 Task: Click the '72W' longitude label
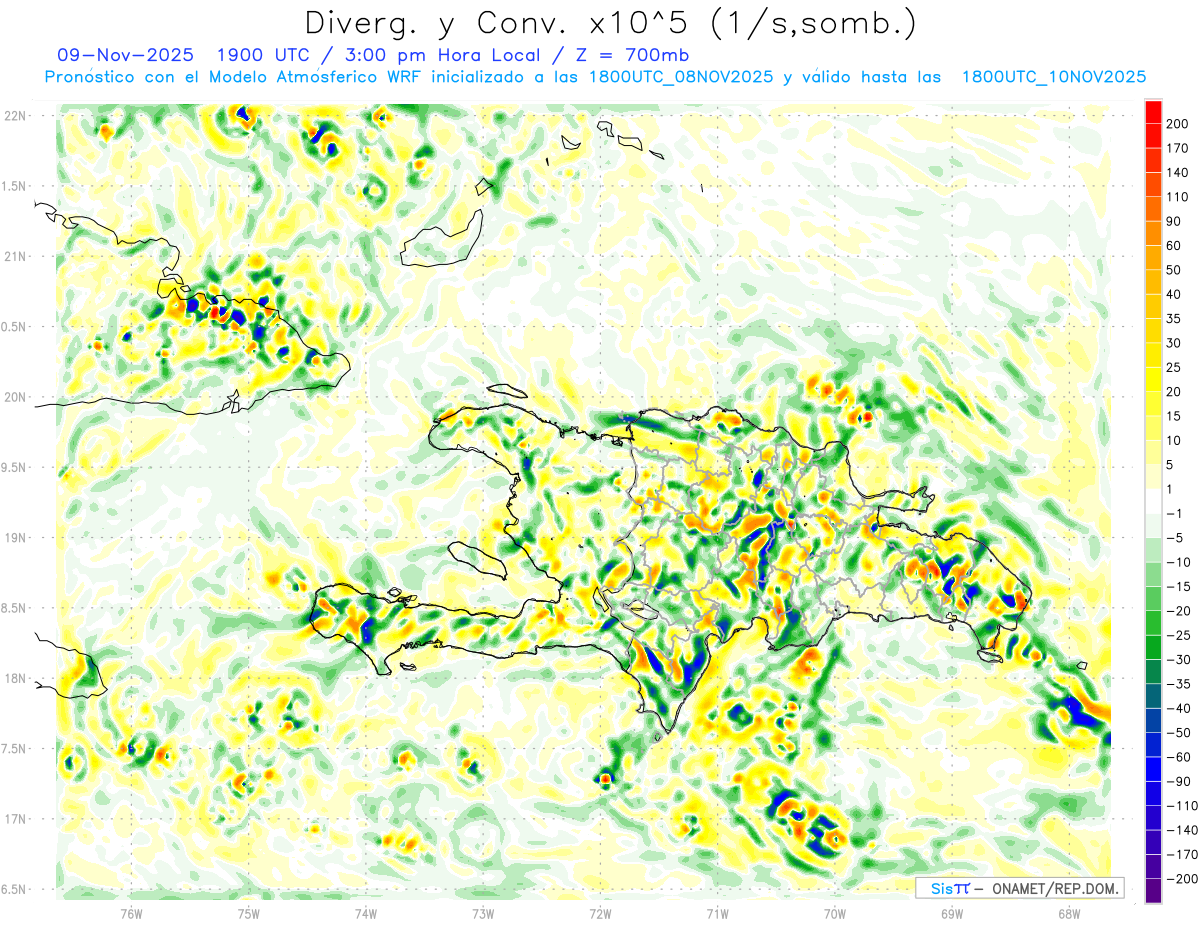[x=600, y=913]
